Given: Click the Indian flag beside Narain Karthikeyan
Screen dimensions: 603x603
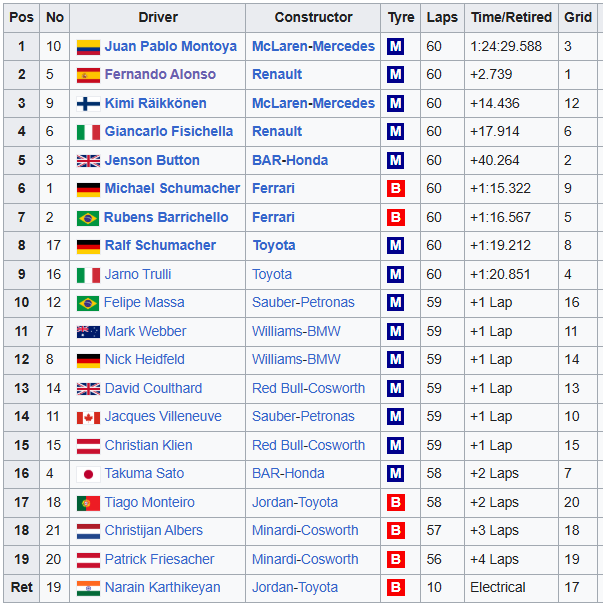Looking at the screenshot, I should pyautogui.click(x=88, y=588).
